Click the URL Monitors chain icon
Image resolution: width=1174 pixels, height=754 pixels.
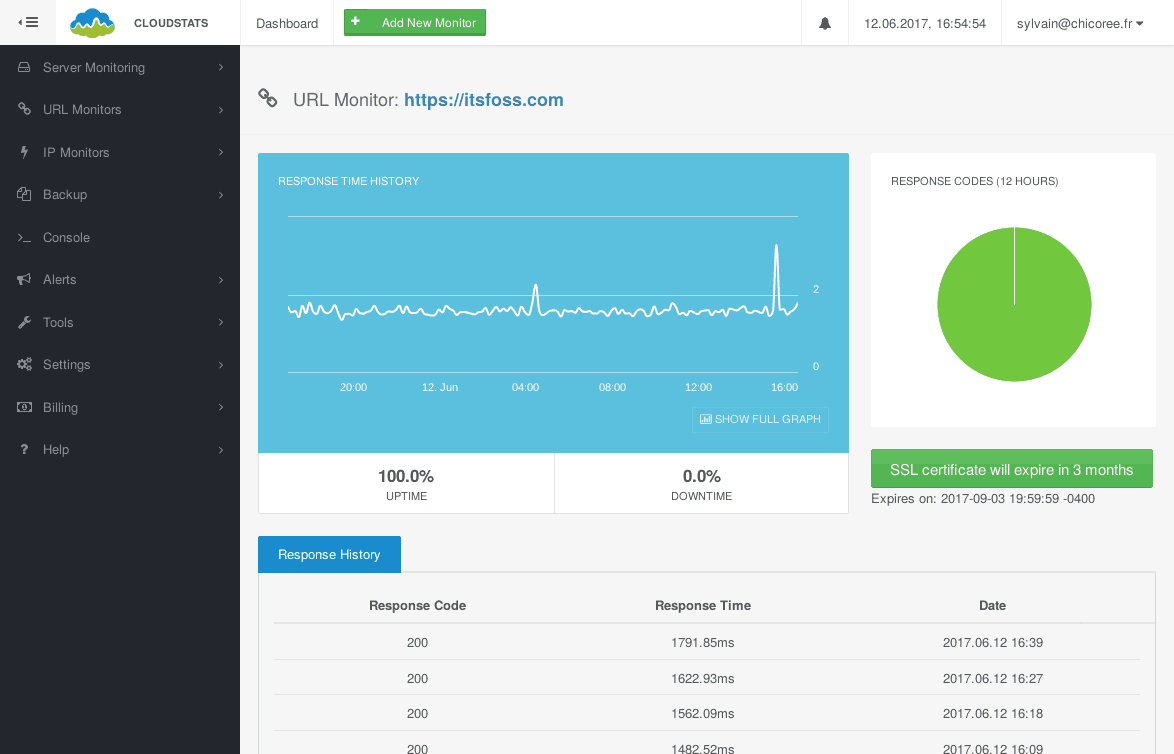coord(24,109)
